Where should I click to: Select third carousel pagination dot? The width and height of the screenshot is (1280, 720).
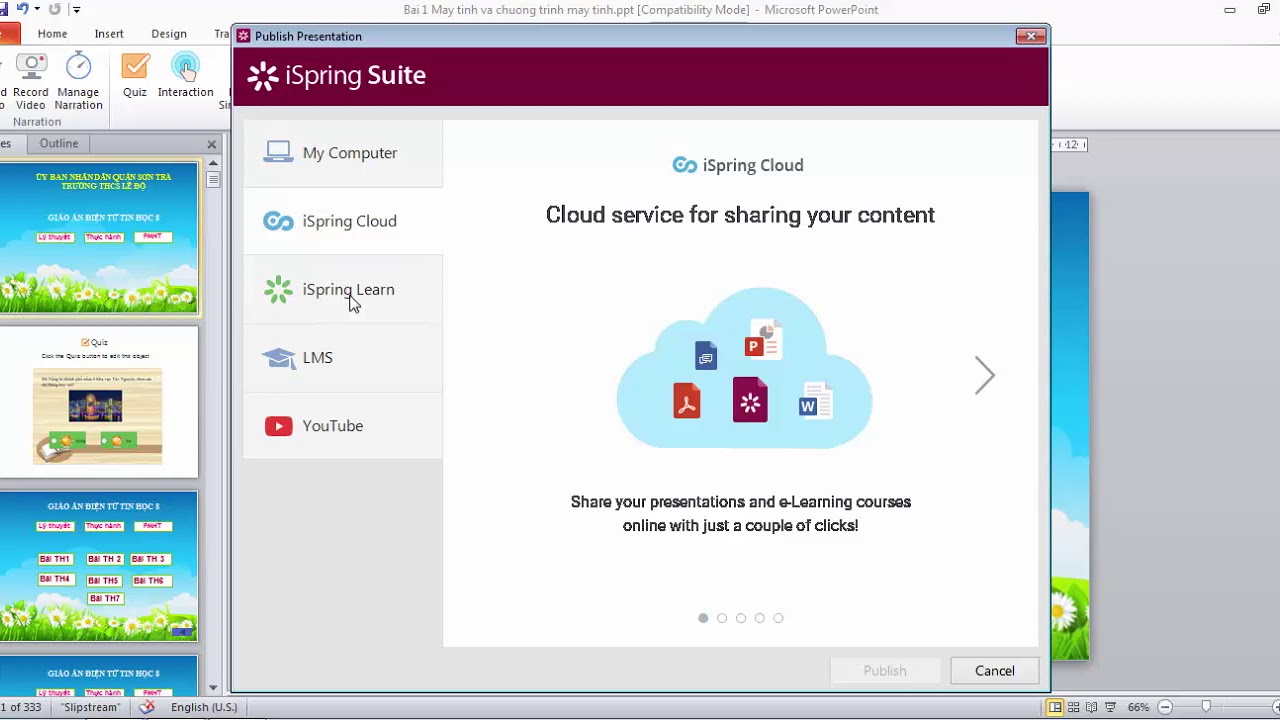pos(741,618)
